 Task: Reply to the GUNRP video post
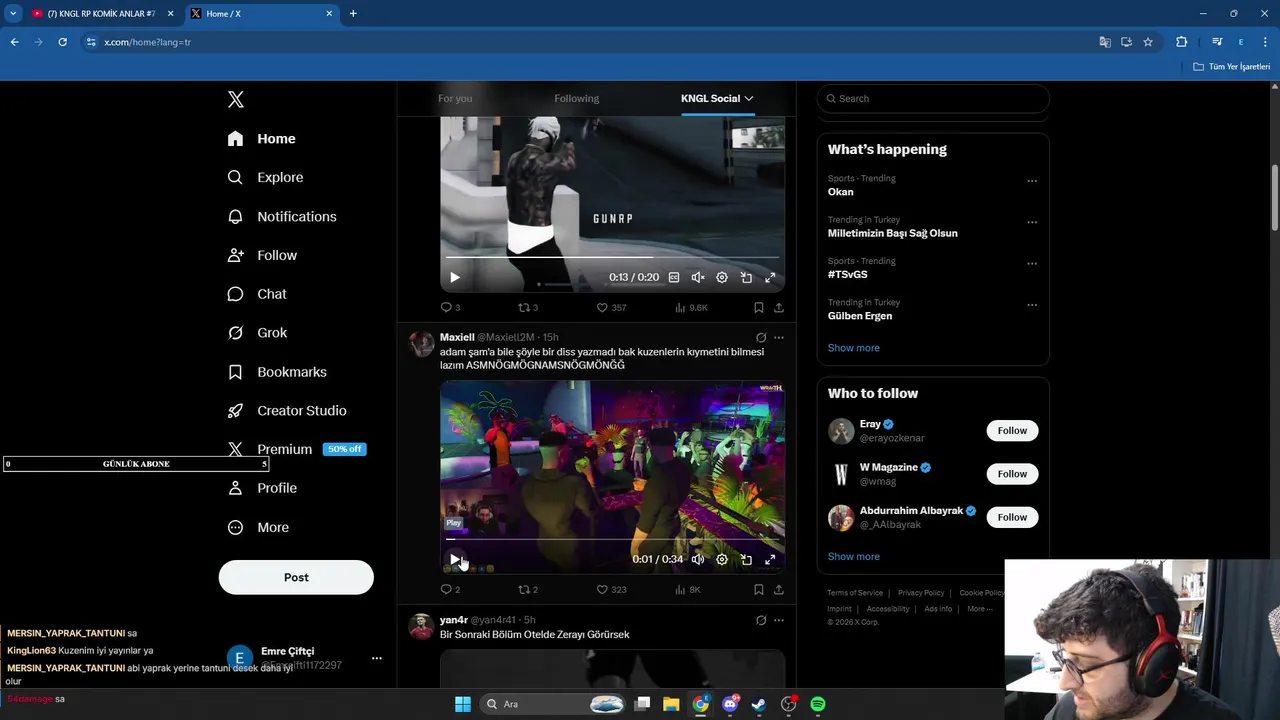451,308
